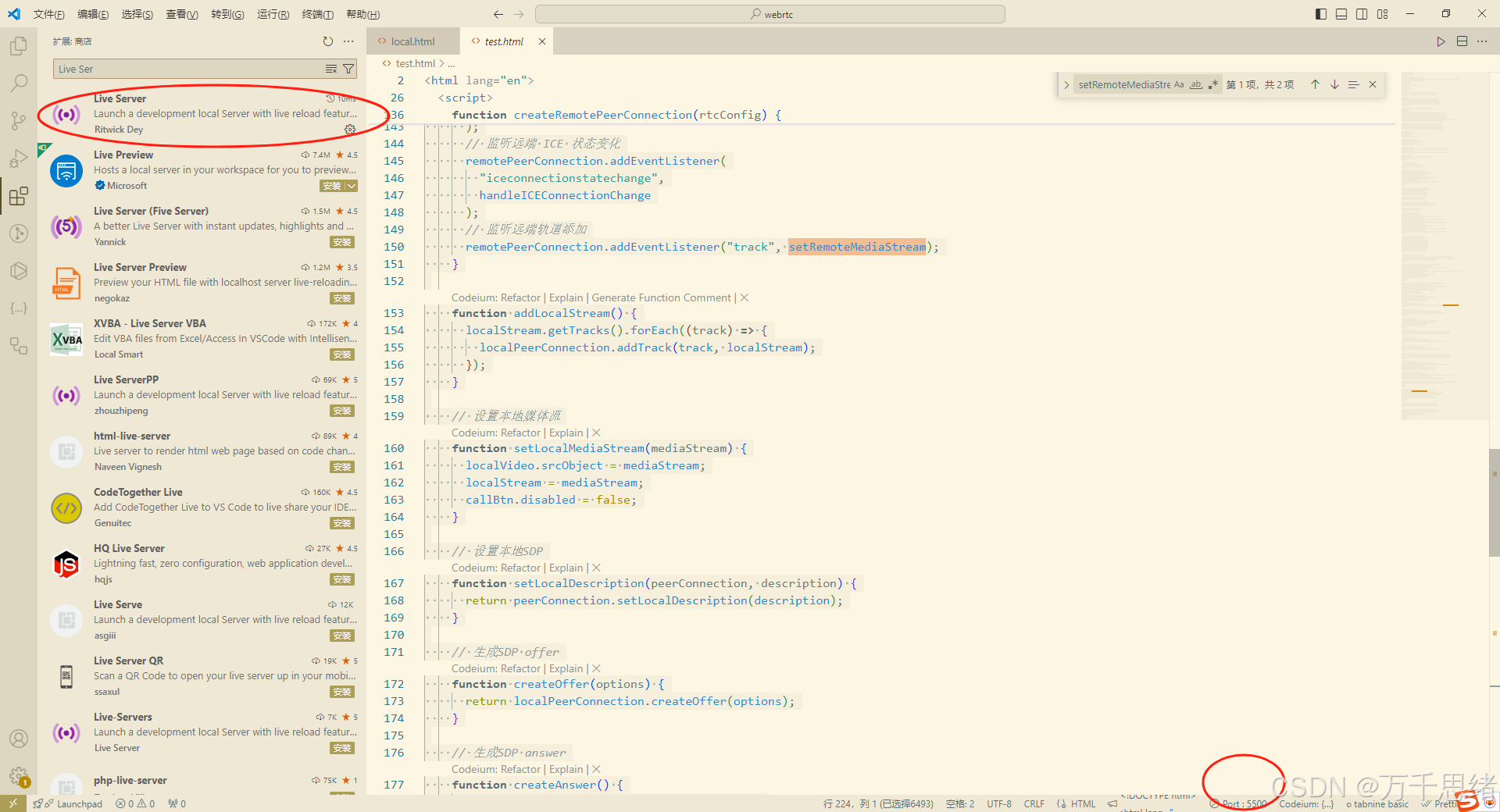
Task: Open the Accounts icon in activity bar
Action: 19,739
